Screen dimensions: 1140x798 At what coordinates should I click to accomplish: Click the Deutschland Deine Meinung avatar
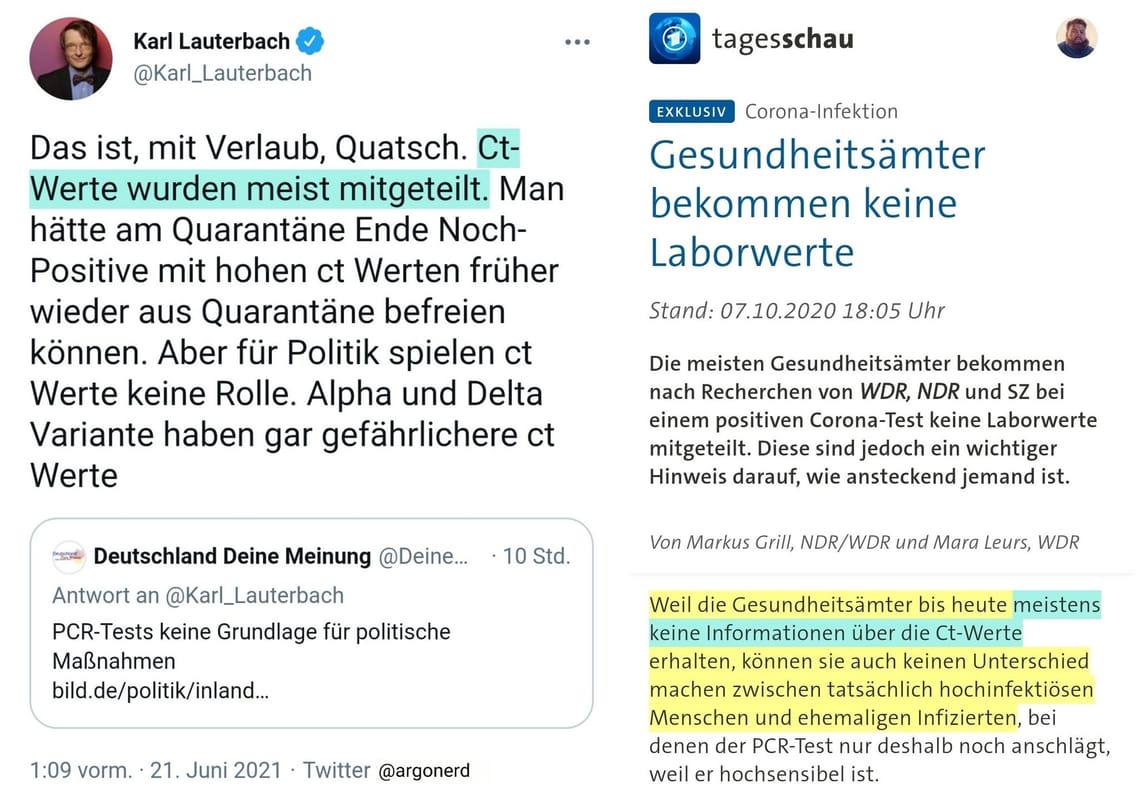coord(70,556)
